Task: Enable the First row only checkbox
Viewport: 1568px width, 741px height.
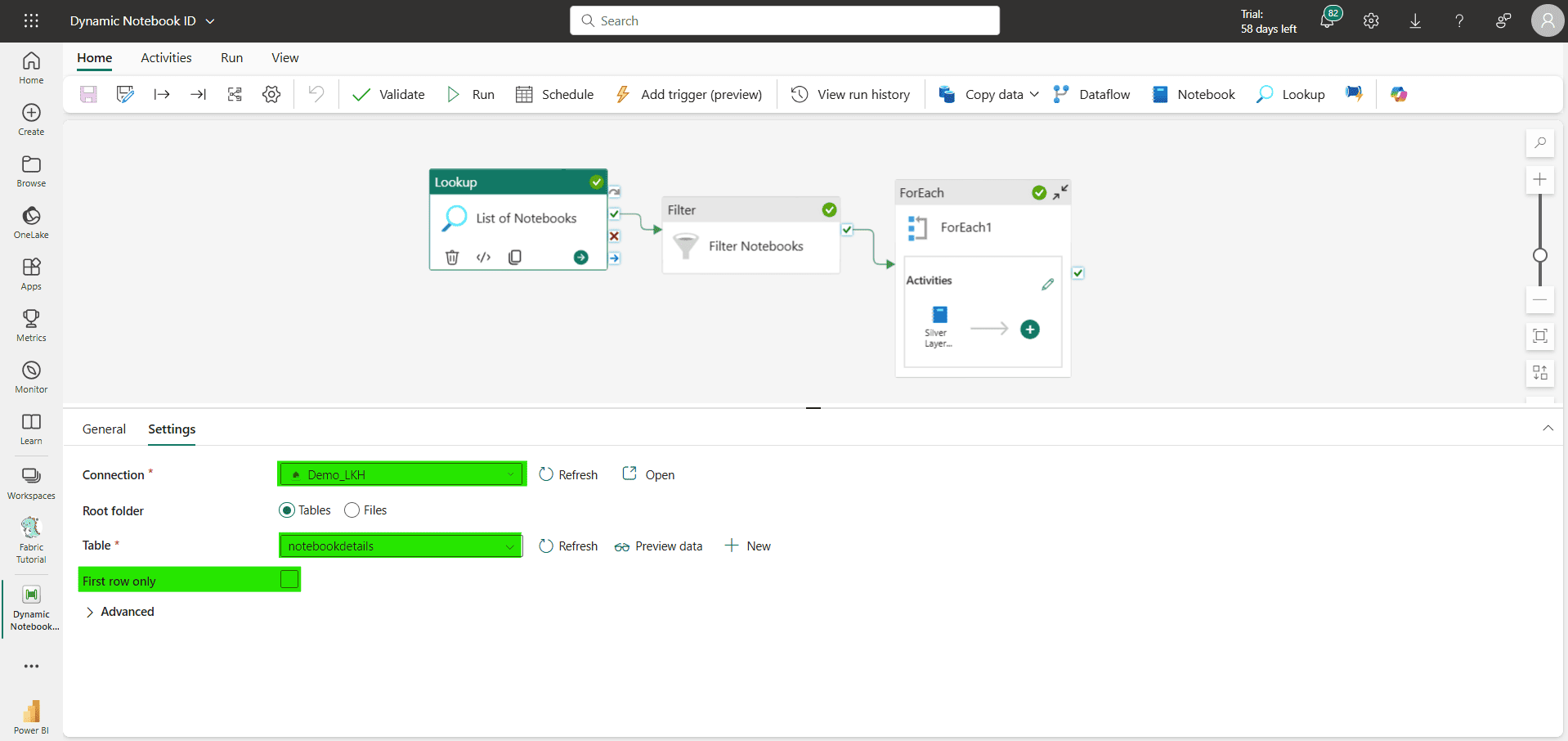Action: 289,580
